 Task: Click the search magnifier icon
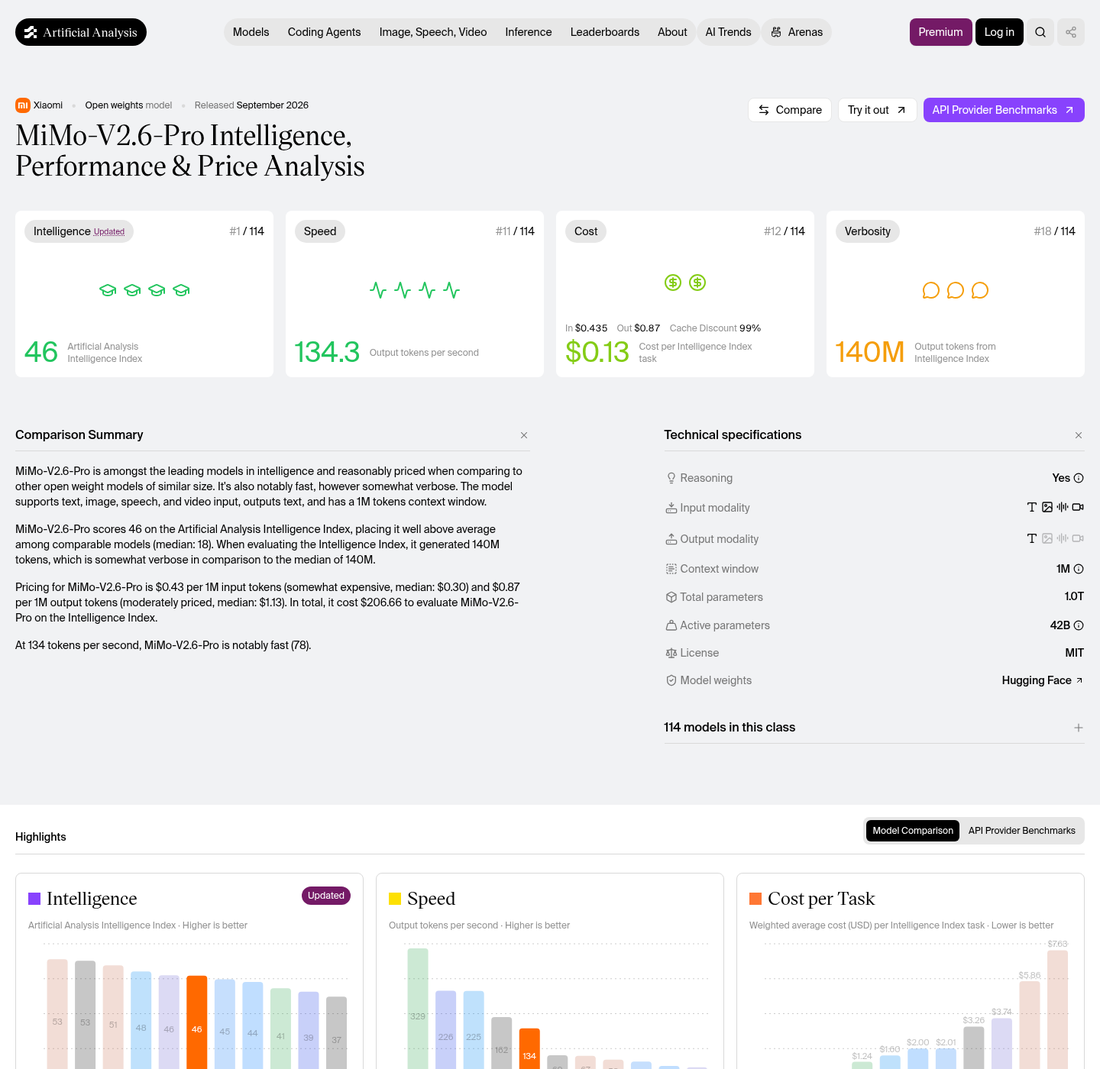(1040, 32)
